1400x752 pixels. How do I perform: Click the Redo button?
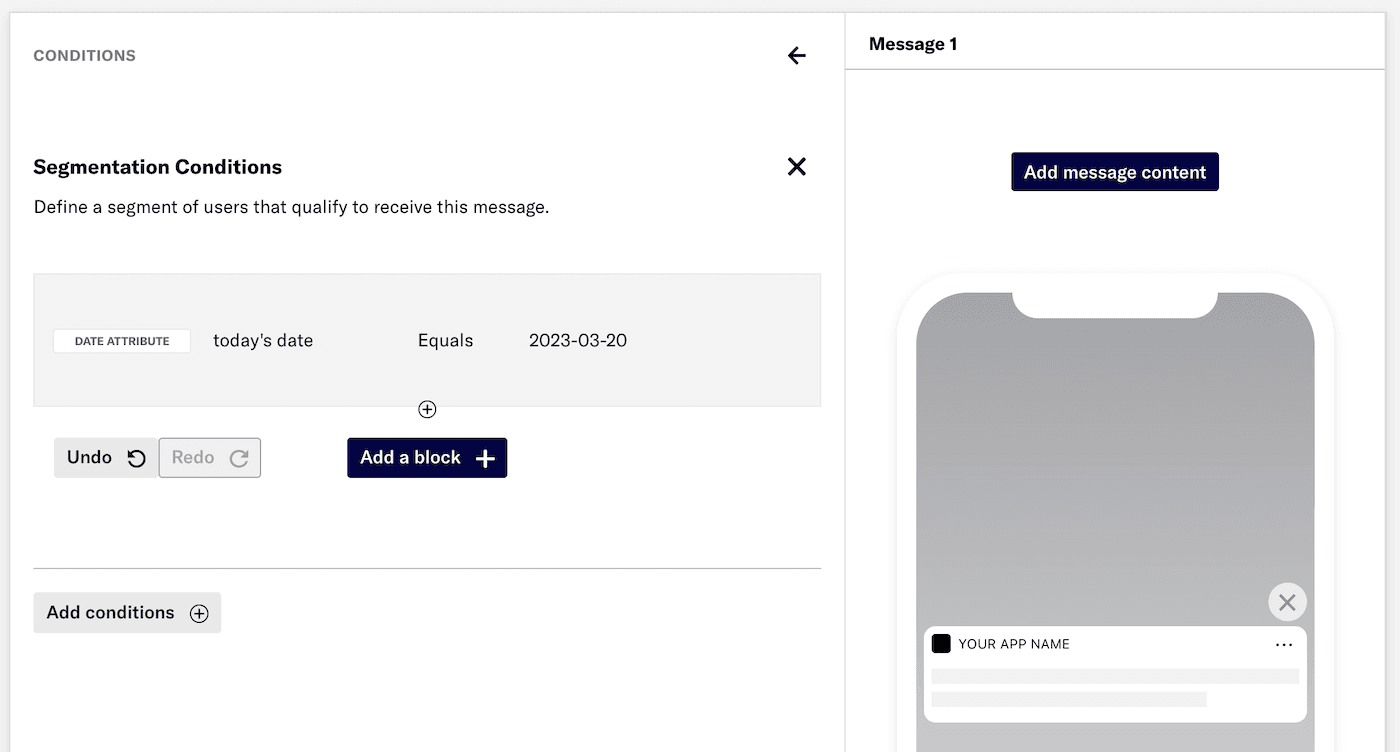(x=210, y=458)
